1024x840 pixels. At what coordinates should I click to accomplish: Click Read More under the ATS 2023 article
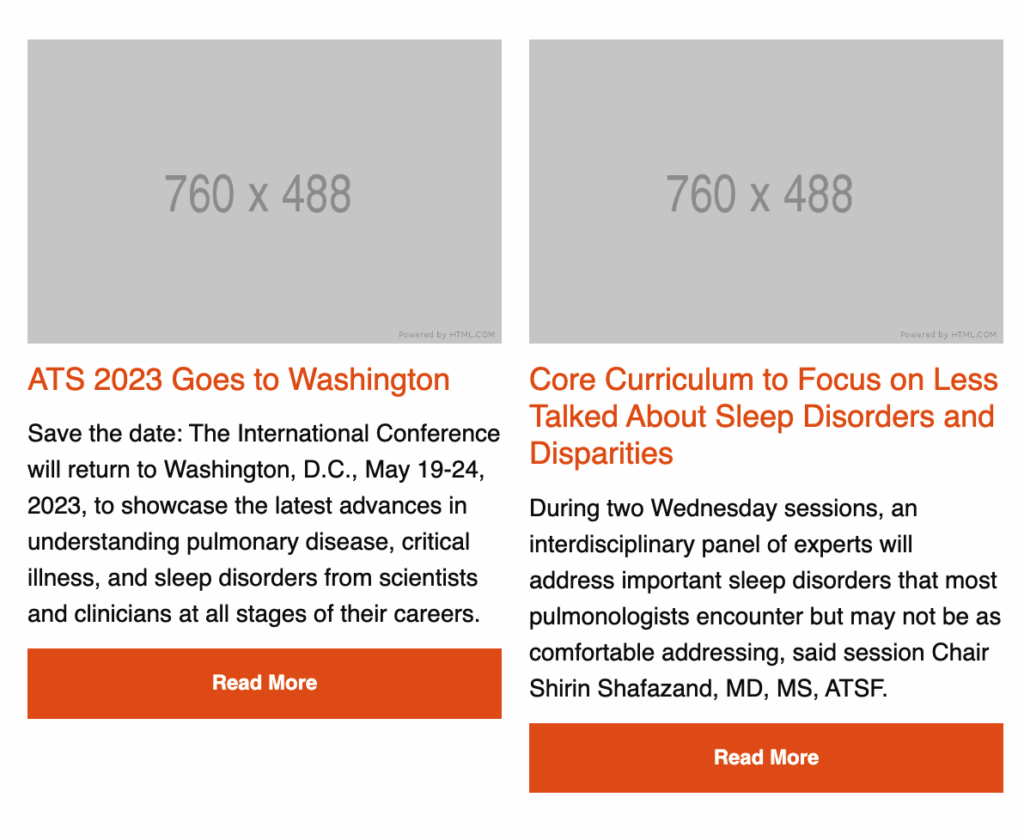[x=264, y=683]
